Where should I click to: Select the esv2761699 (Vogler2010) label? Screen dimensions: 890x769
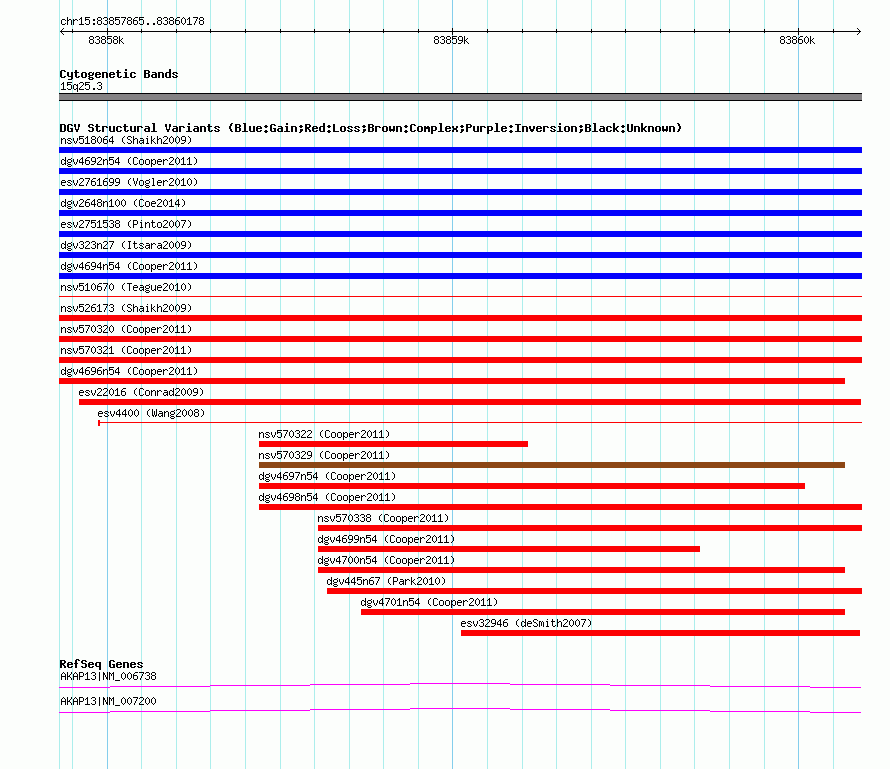pyautogui.click(x=129, y=182)
